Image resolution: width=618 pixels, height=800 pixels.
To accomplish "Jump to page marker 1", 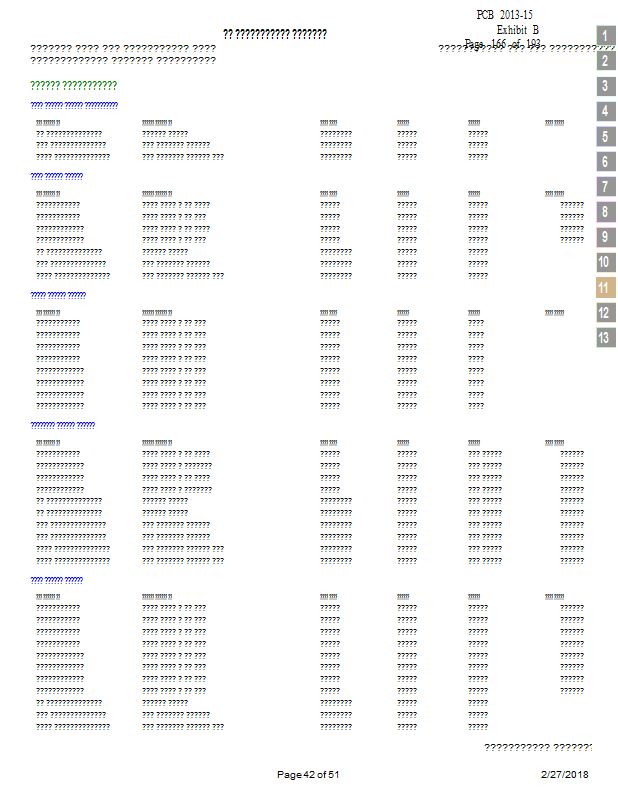I will coord(606,36).
